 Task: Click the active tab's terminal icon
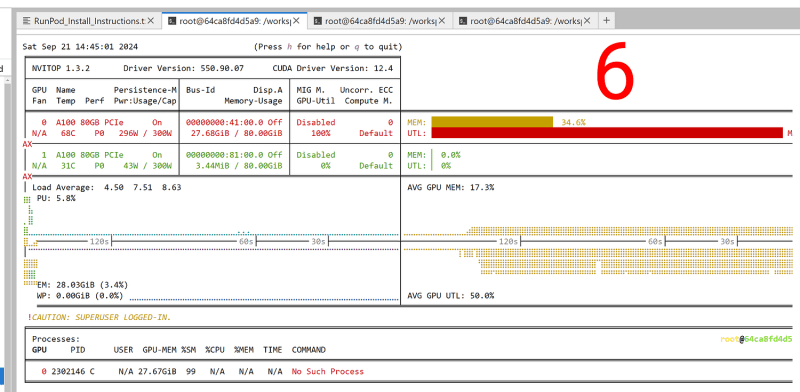click(172, 21)
